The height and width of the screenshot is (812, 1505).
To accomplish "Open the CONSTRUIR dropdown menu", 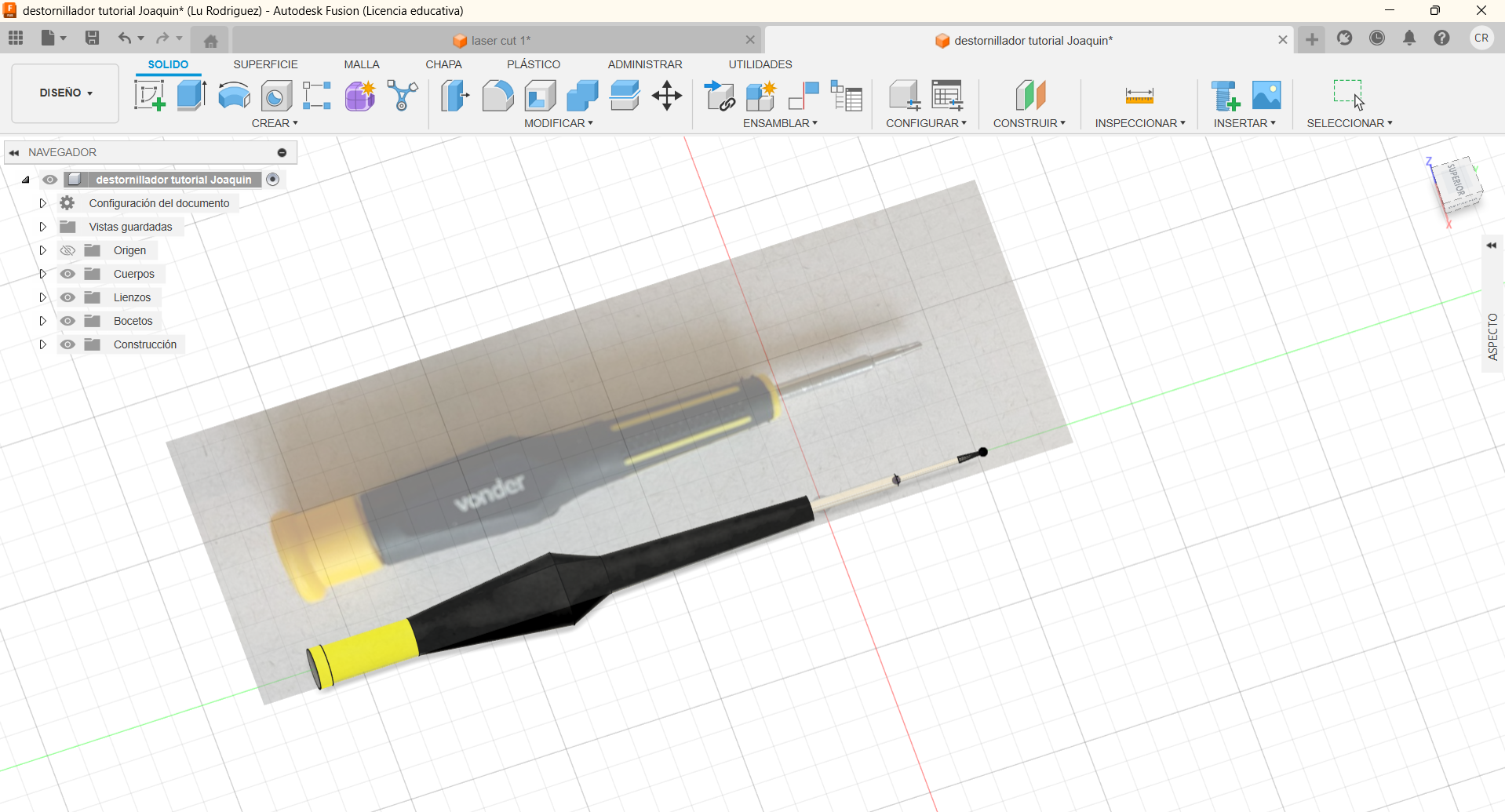I will click(x=1029, y=123).
